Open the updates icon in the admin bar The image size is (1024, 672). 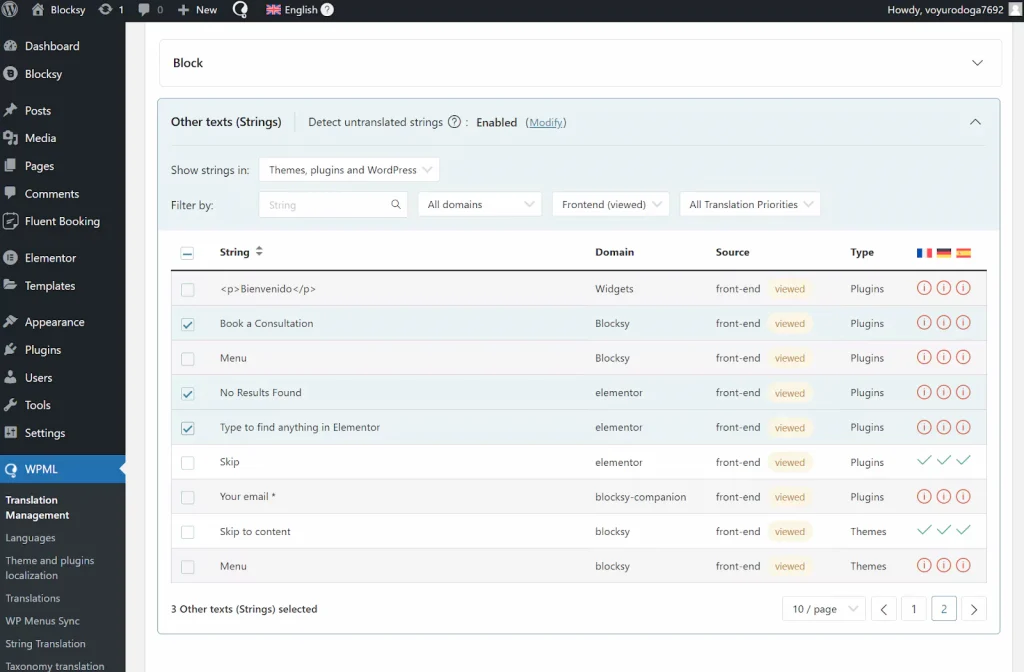coord(105,10)
